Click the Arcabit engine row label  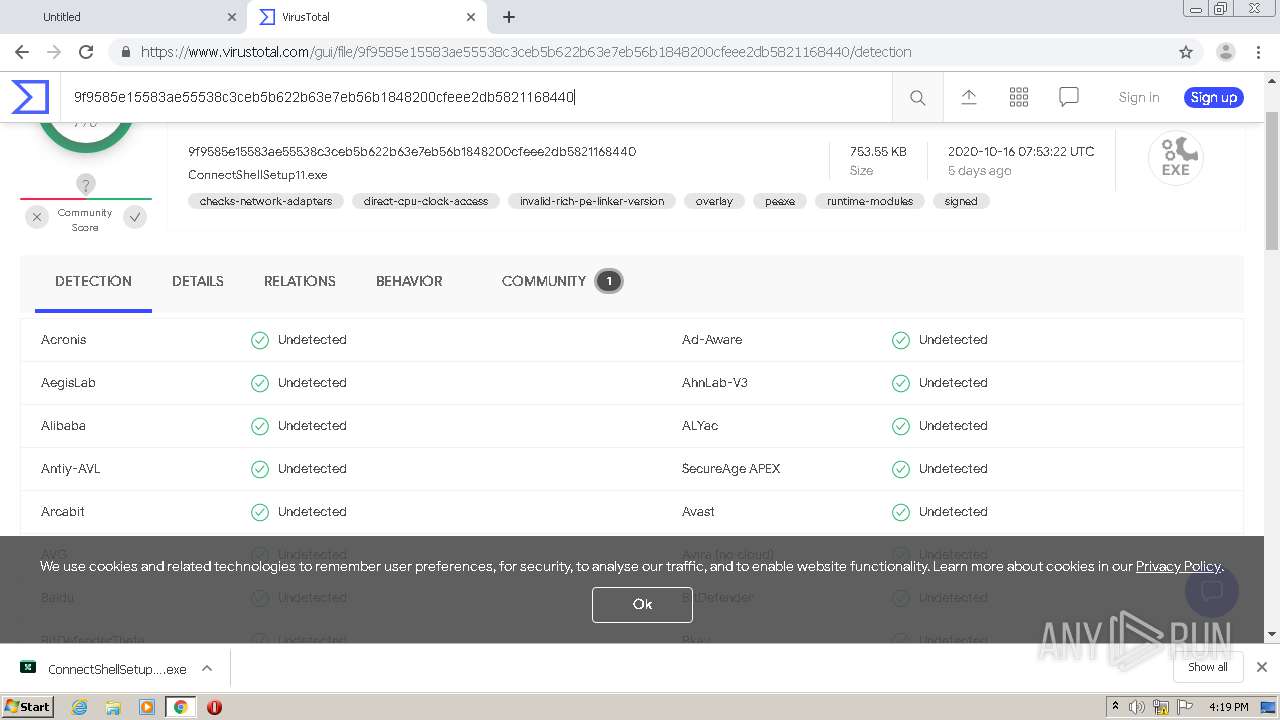coord(63,512)
